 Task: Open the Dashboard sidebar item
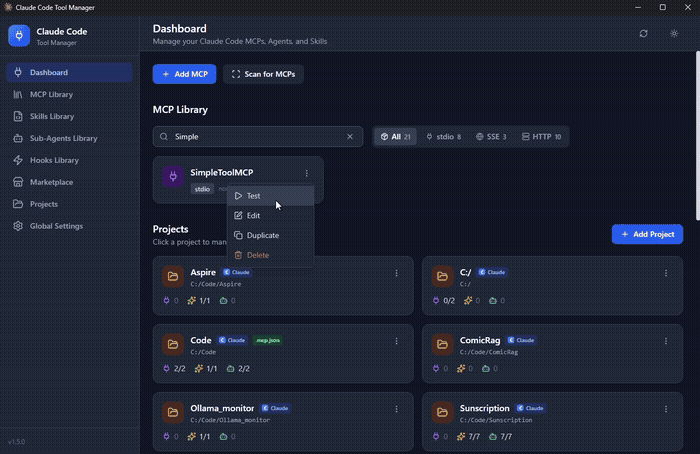coord(69,72)
